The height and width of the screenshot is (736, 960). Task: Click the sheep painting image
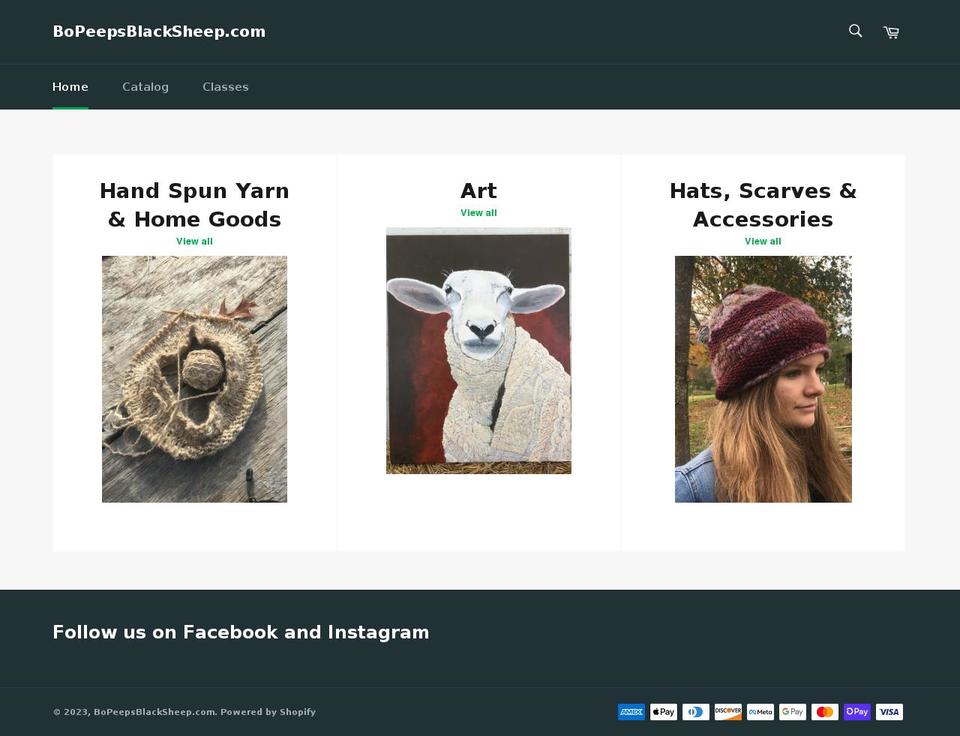click(x=479, y=351)
